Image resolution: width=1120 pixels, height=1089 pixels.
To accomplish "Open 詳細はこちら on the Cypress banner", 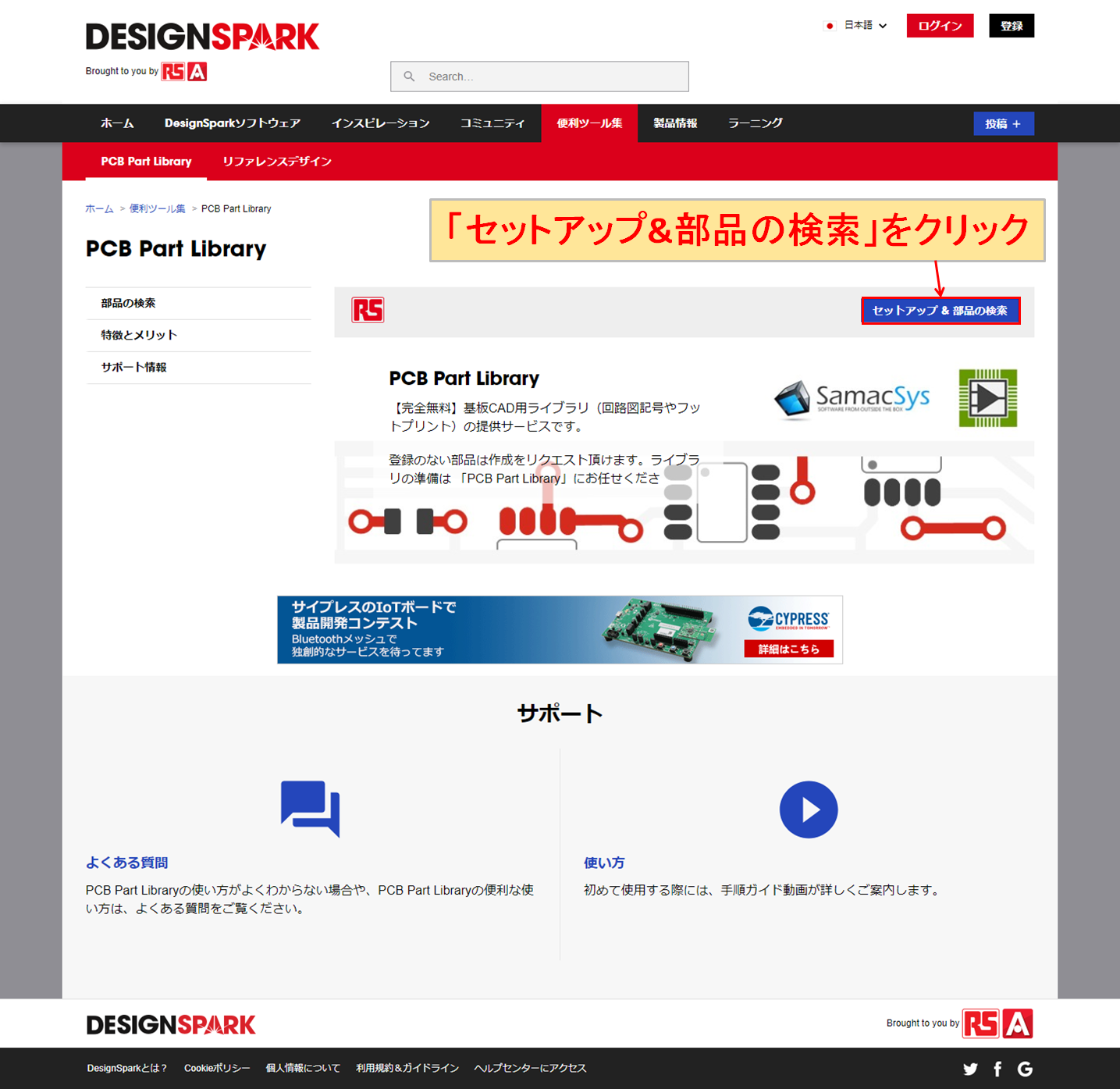I will tap(790, 649).
